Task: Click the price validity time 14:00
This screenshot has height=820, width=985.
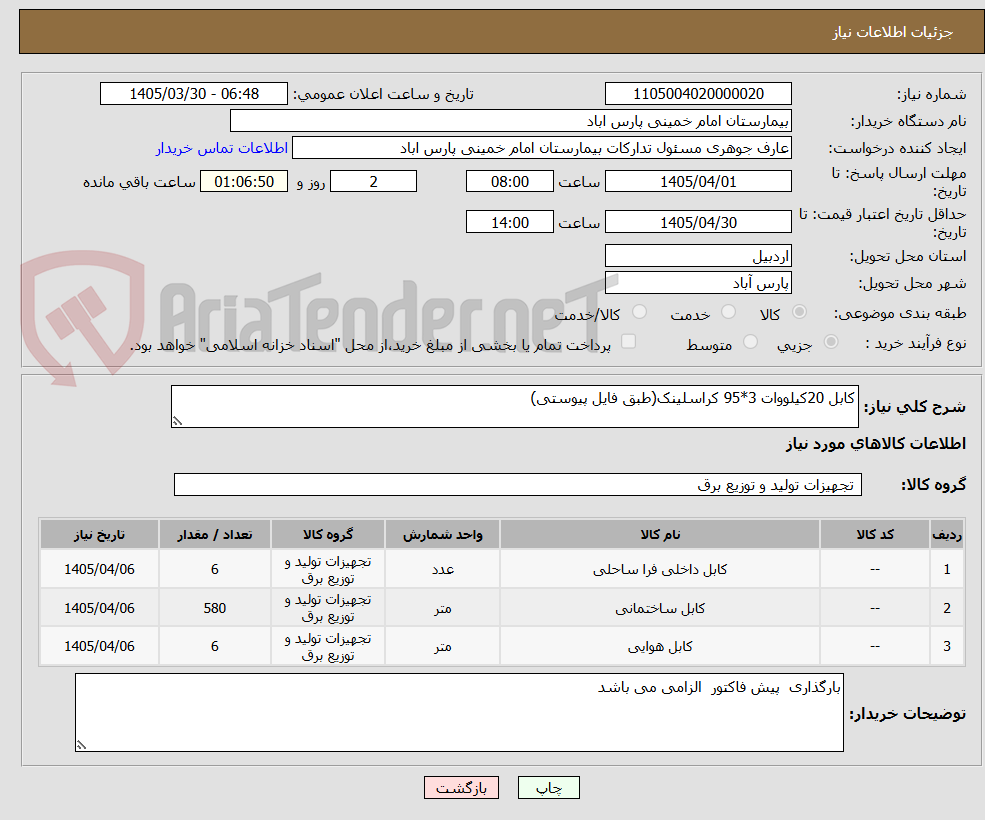Action: click(509, 222)
